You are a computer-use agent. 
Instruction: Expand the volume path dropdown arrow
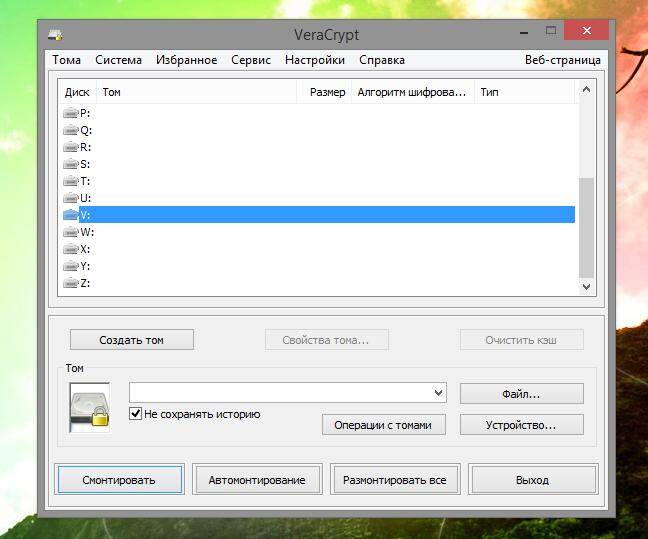tap(438, 392)
